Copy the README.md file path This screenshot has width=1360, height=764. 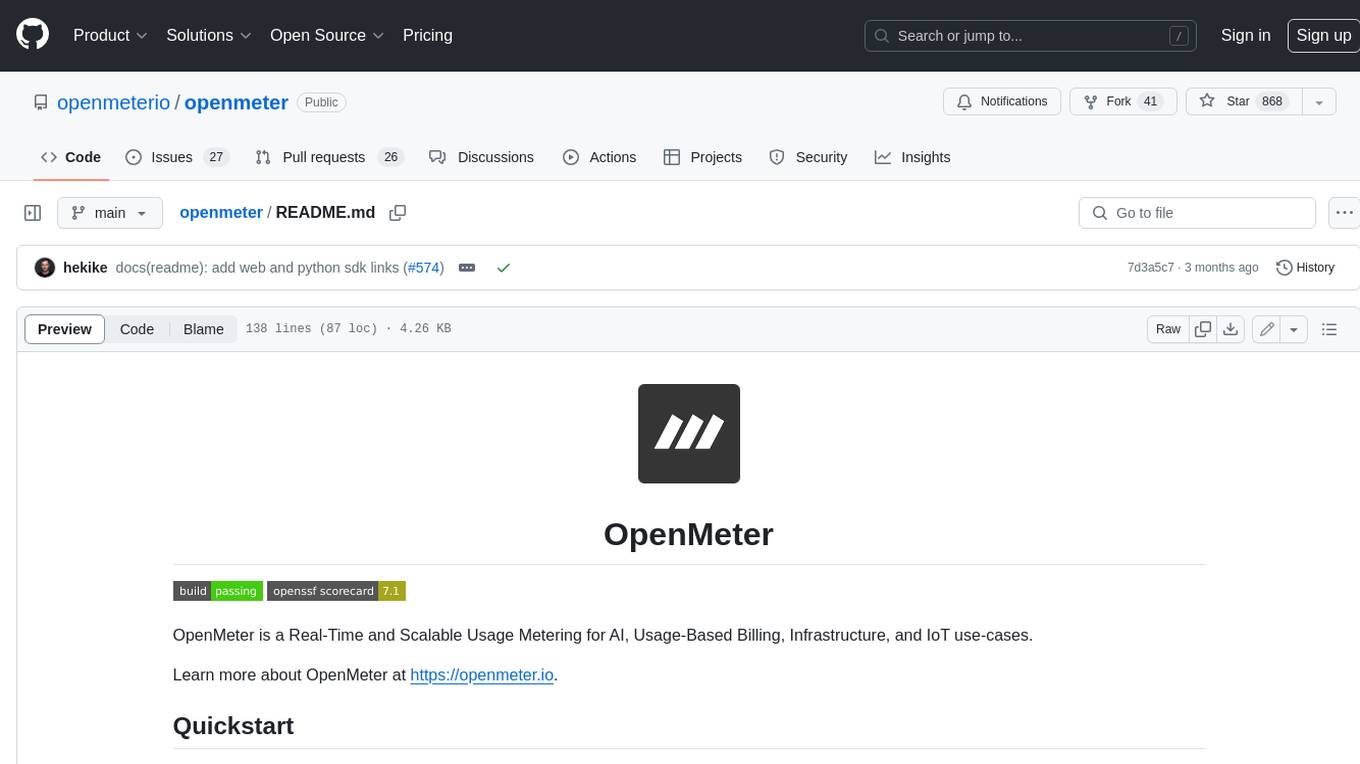coord(398,213)
